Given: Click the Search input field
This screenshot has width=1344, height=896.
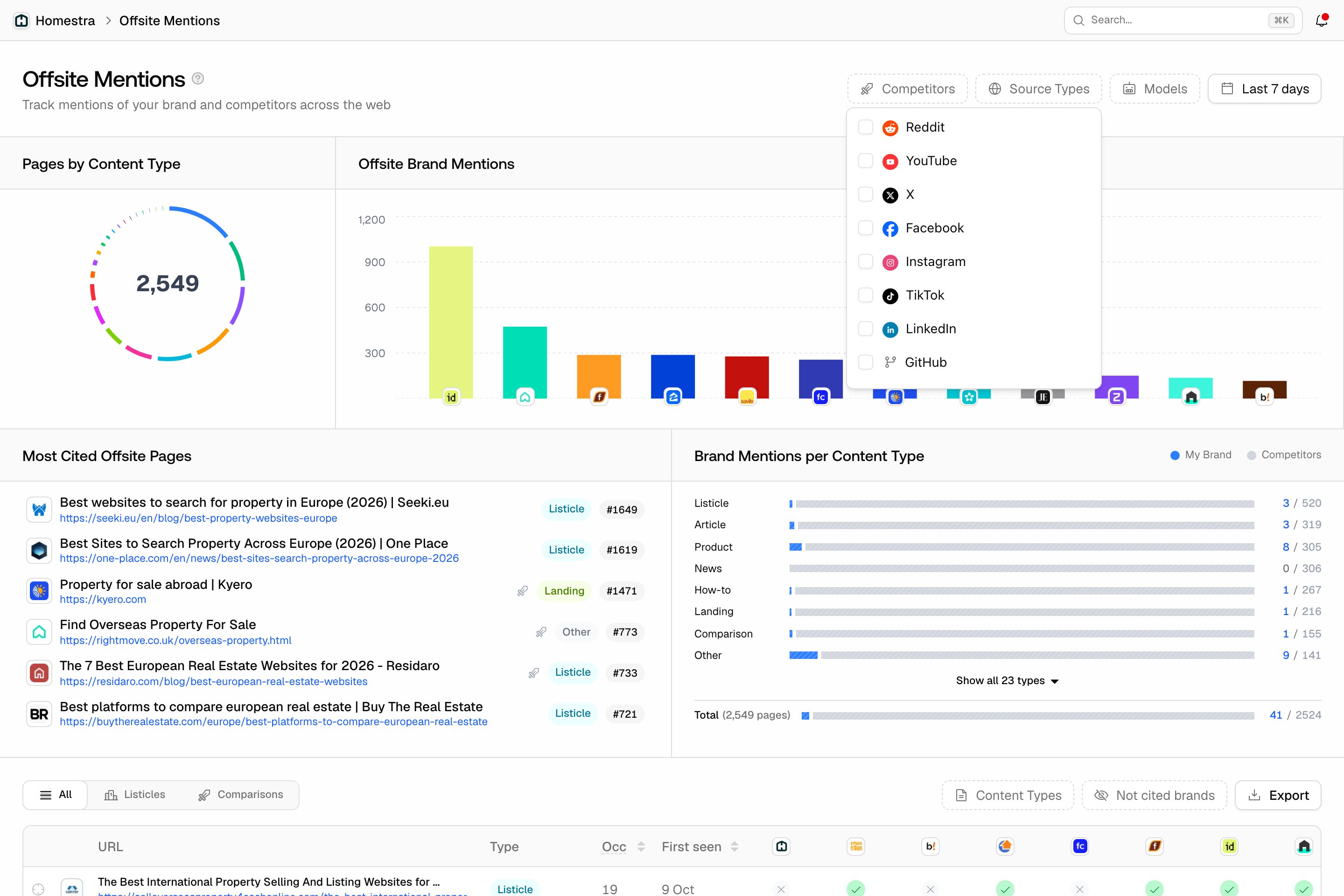Looking at the screenshot, I should pyautogui.click(x=1183, y=21).
